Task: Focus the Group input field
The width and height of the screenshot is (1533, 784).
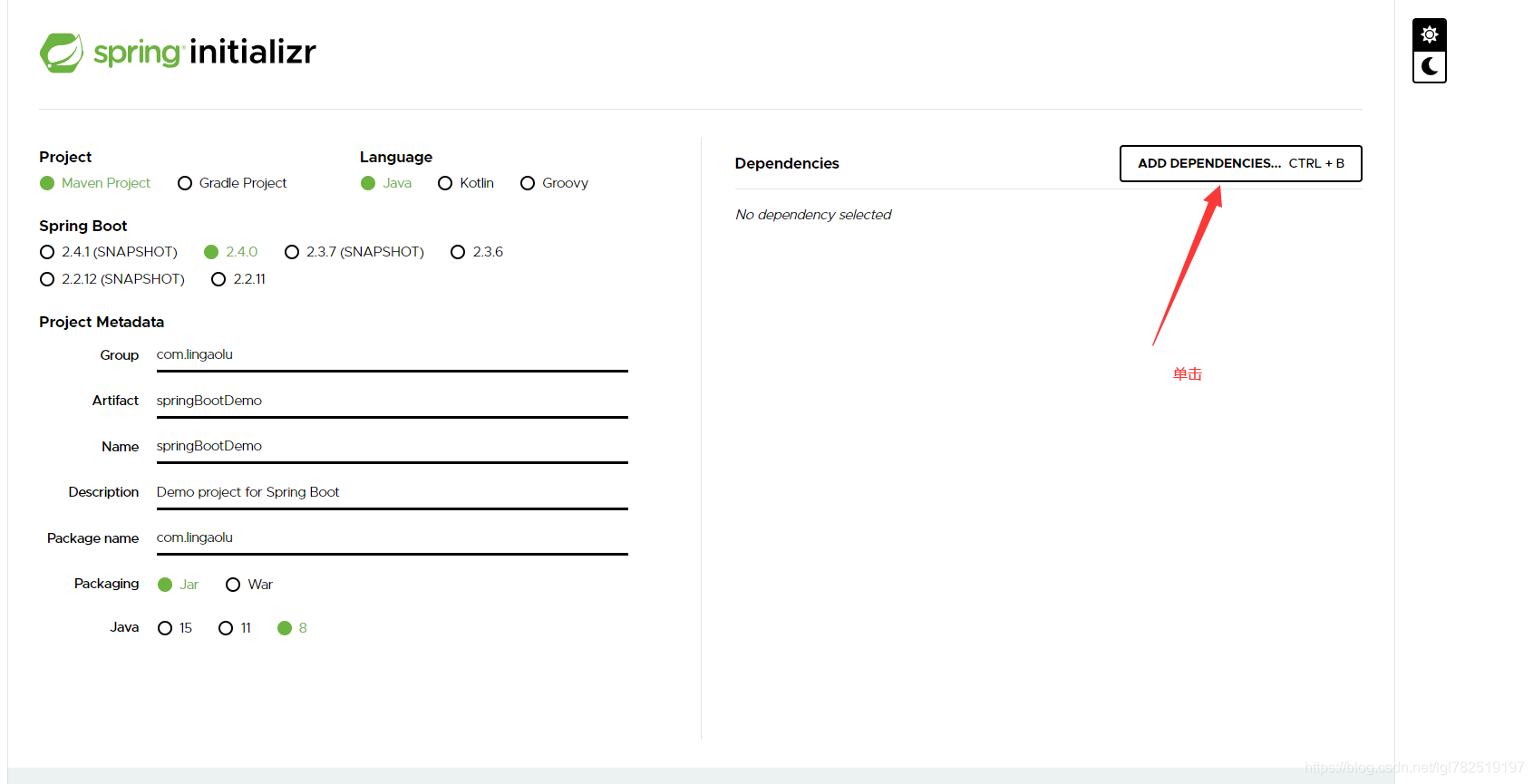Action: [x=392, y=355]
